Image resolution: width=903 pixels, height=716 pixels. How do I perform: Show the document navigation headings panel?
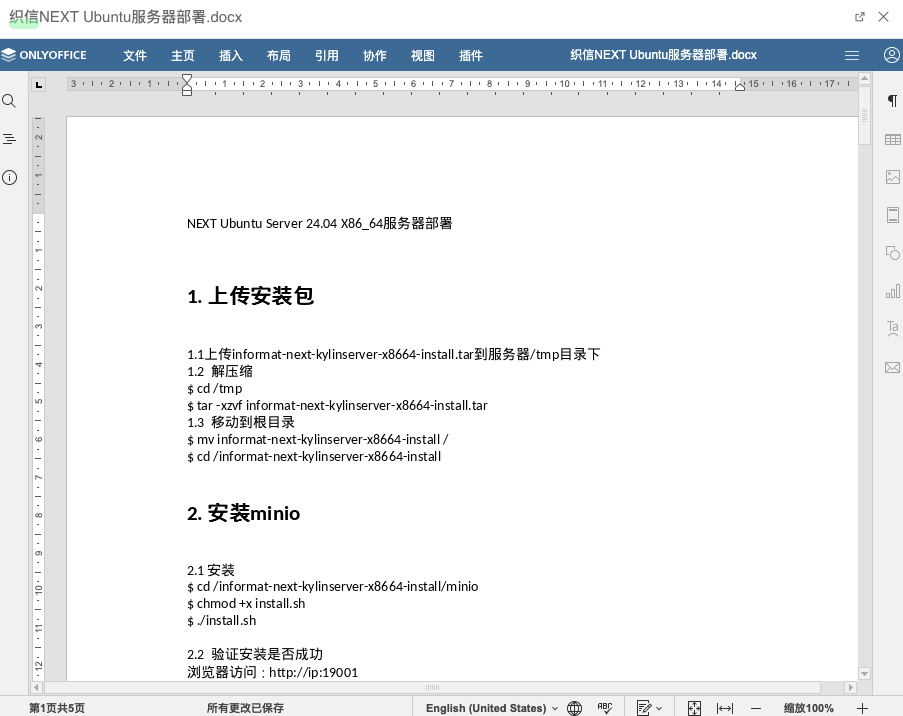click(10, 138)
